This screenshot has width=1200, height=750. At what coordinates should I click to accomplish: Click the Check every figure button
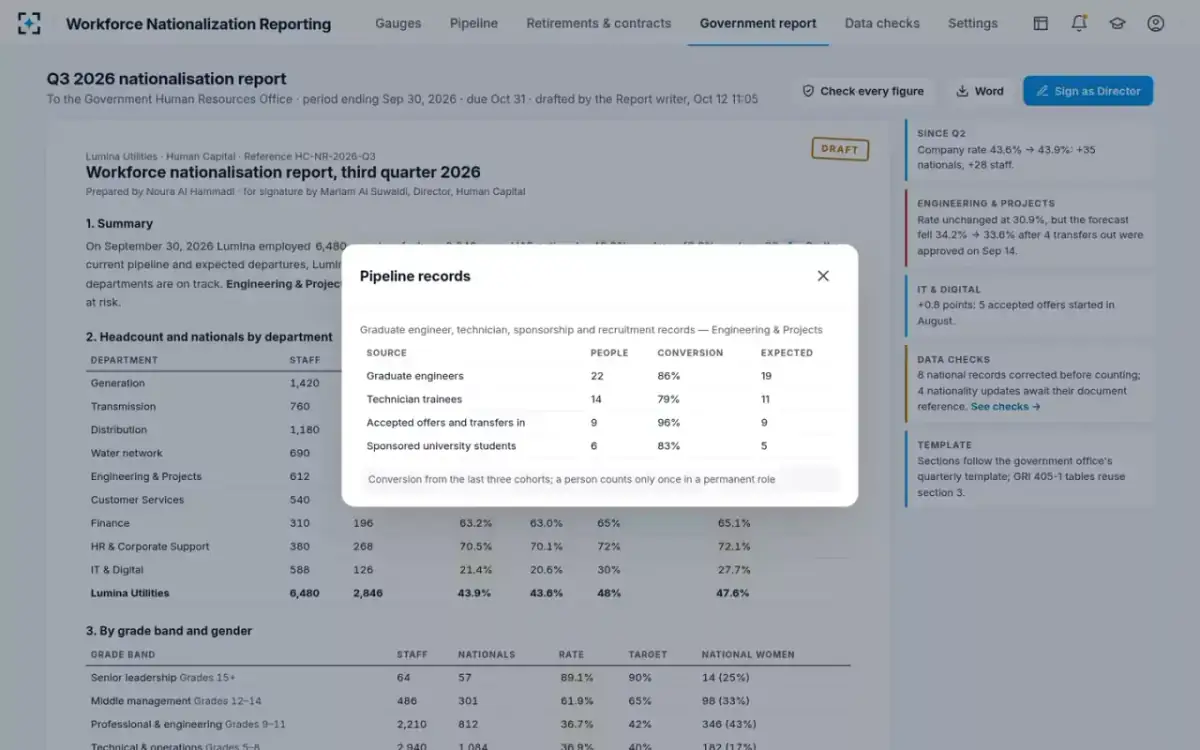click(862, 91)
